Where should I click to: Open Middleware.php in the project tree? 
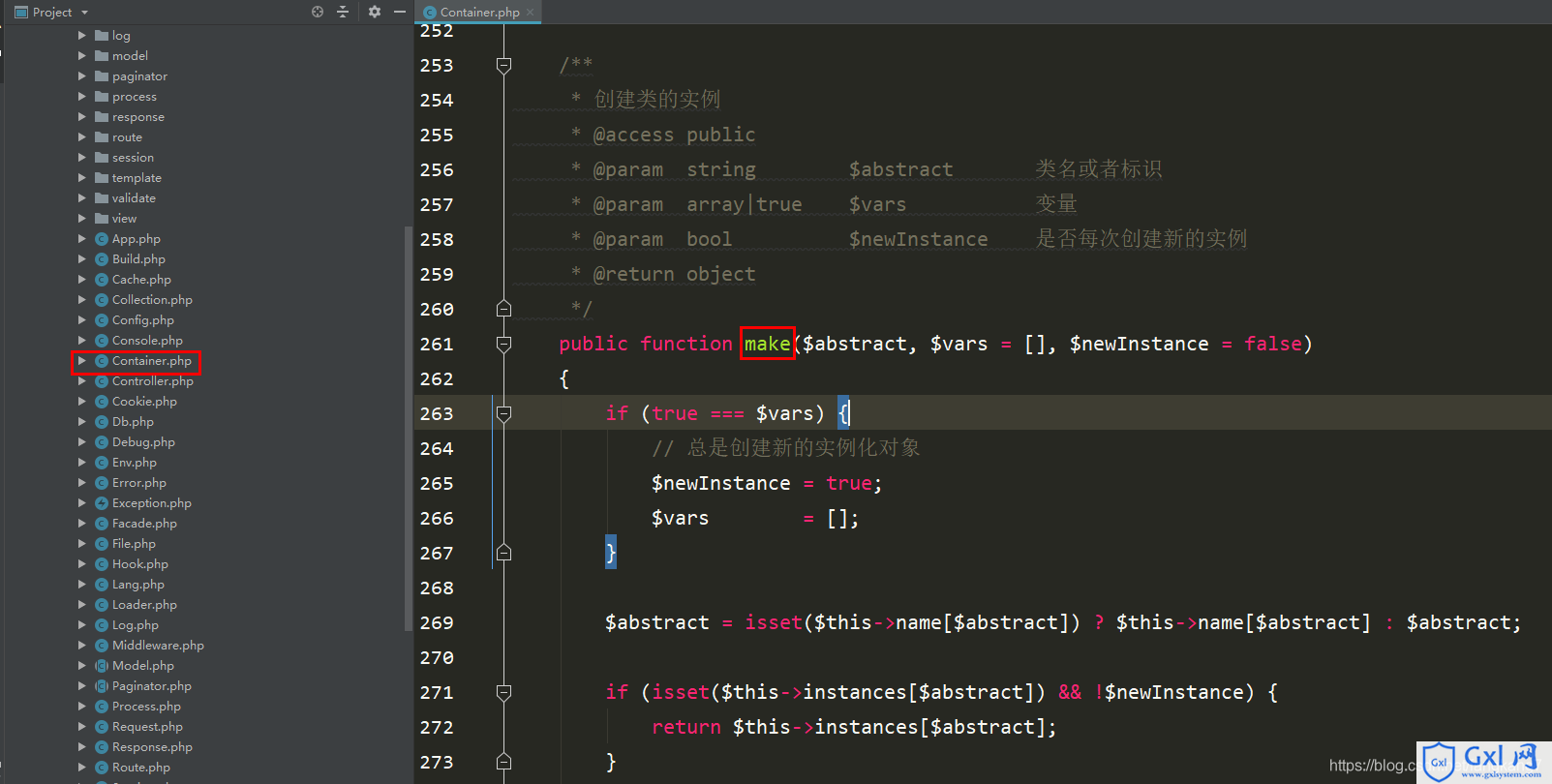(x=158, y=646)
